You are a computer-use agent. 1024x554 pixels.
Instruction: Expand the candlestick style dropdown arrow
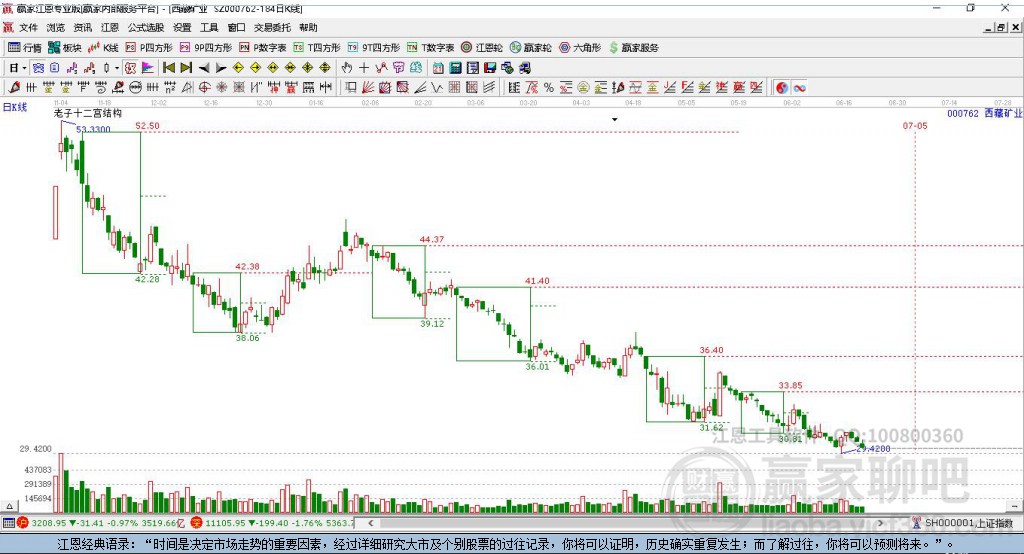point(117,68)
